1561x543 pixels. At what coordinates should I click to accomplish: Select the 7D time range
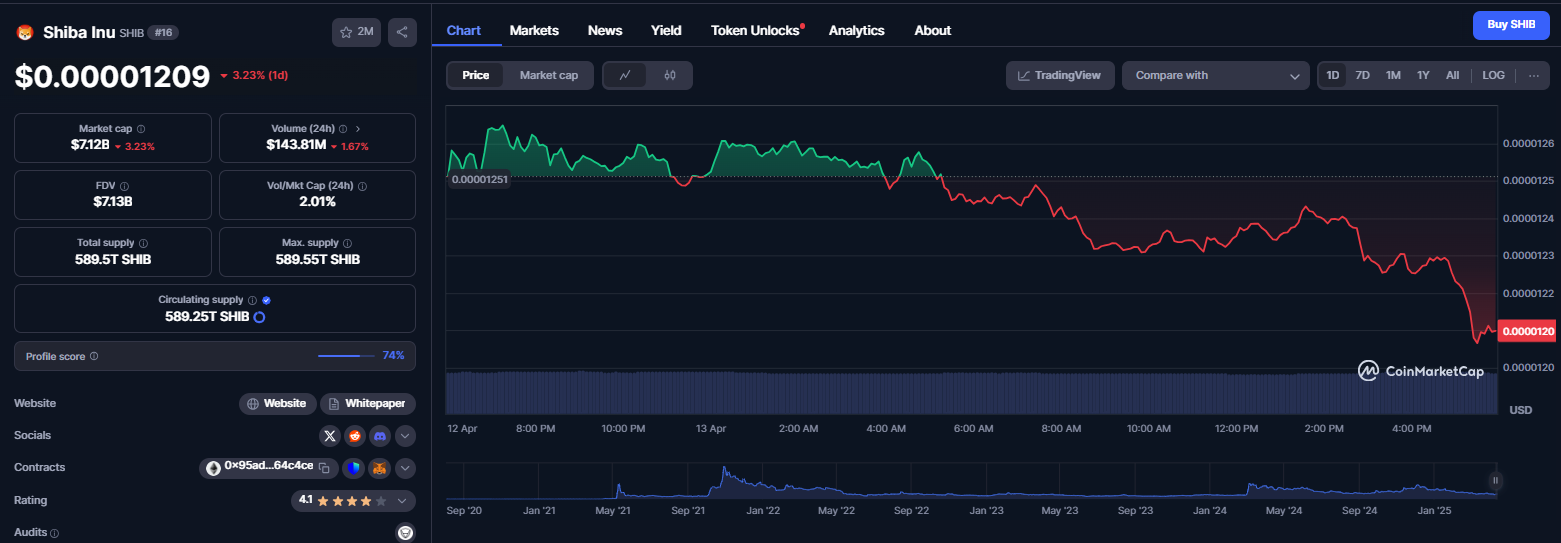pos(1362,76)
